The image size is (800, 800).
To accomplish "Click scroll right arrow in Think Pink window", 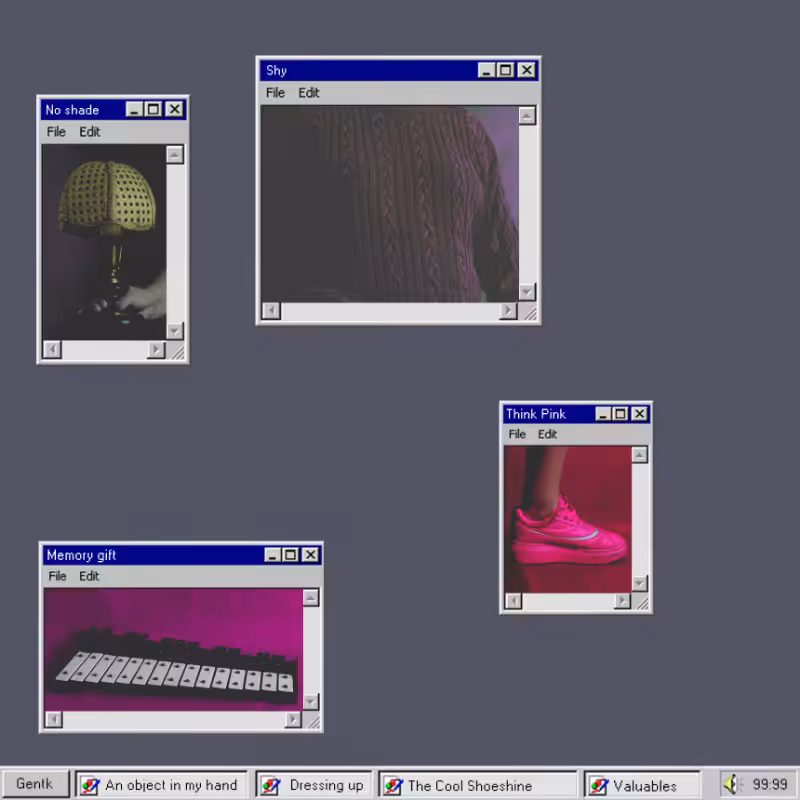I will coord(622,601).
